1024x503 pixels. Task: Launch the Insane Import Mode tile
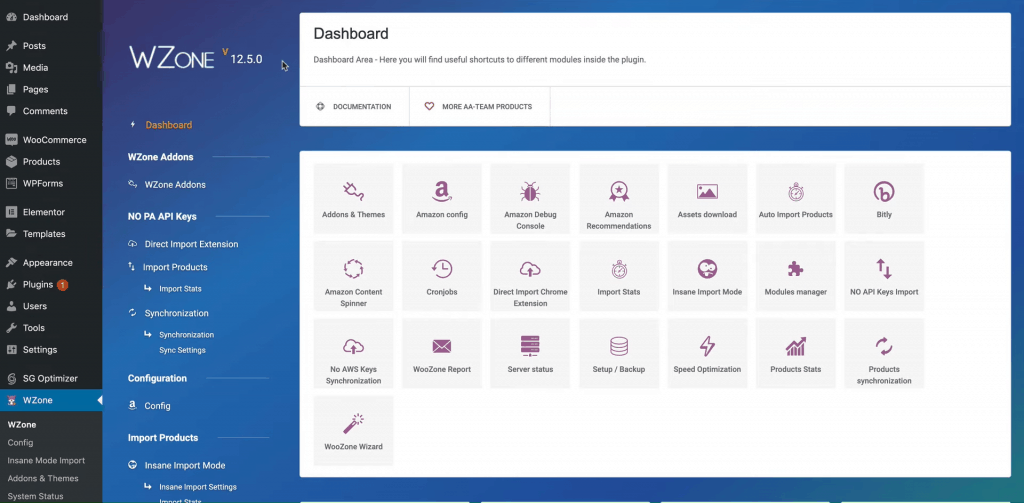coord(707,275)
